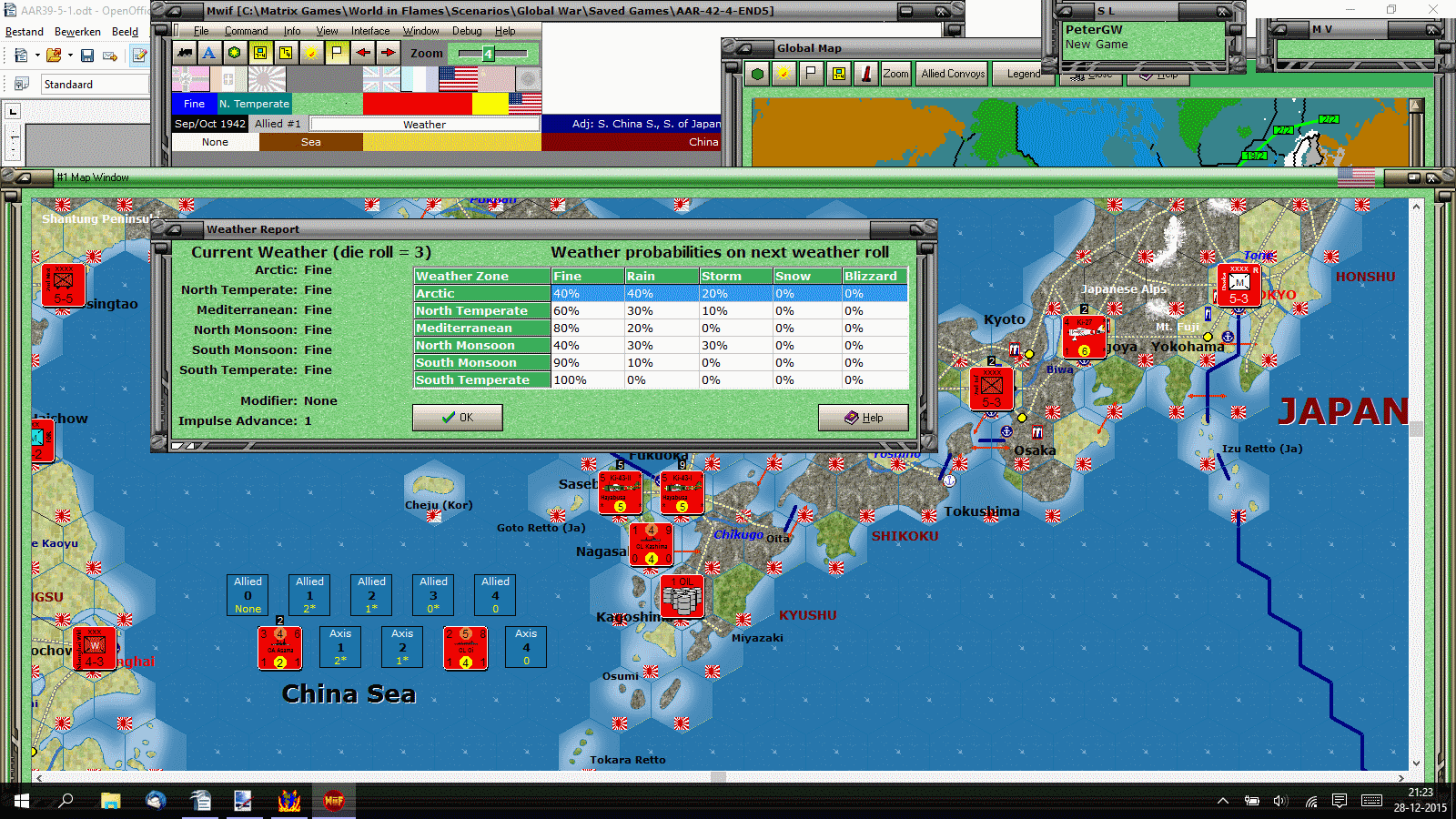Image resolution: width=1456 pixels, height=819 pixels.
Task: Select the Allied 0 sea box section
Action: coord(248,595)
